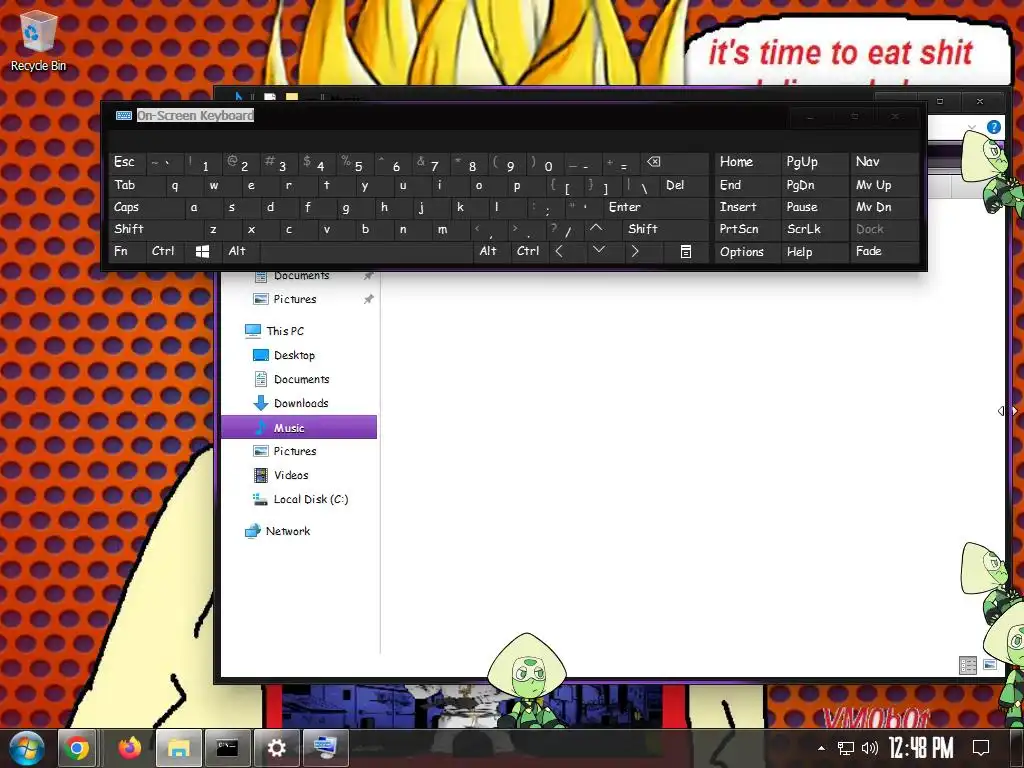The height and width of the screenshot is (768, 1024).
Task: Show hidden tray icons arrow
Action: [x=822, y=748]
